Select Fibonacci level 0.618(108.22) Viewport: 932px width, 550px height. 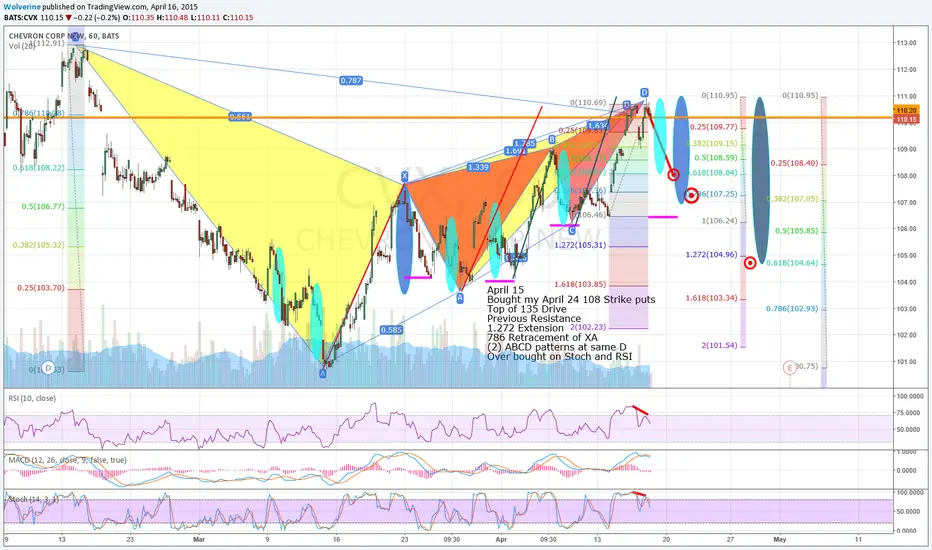click(x=38, y=168)
